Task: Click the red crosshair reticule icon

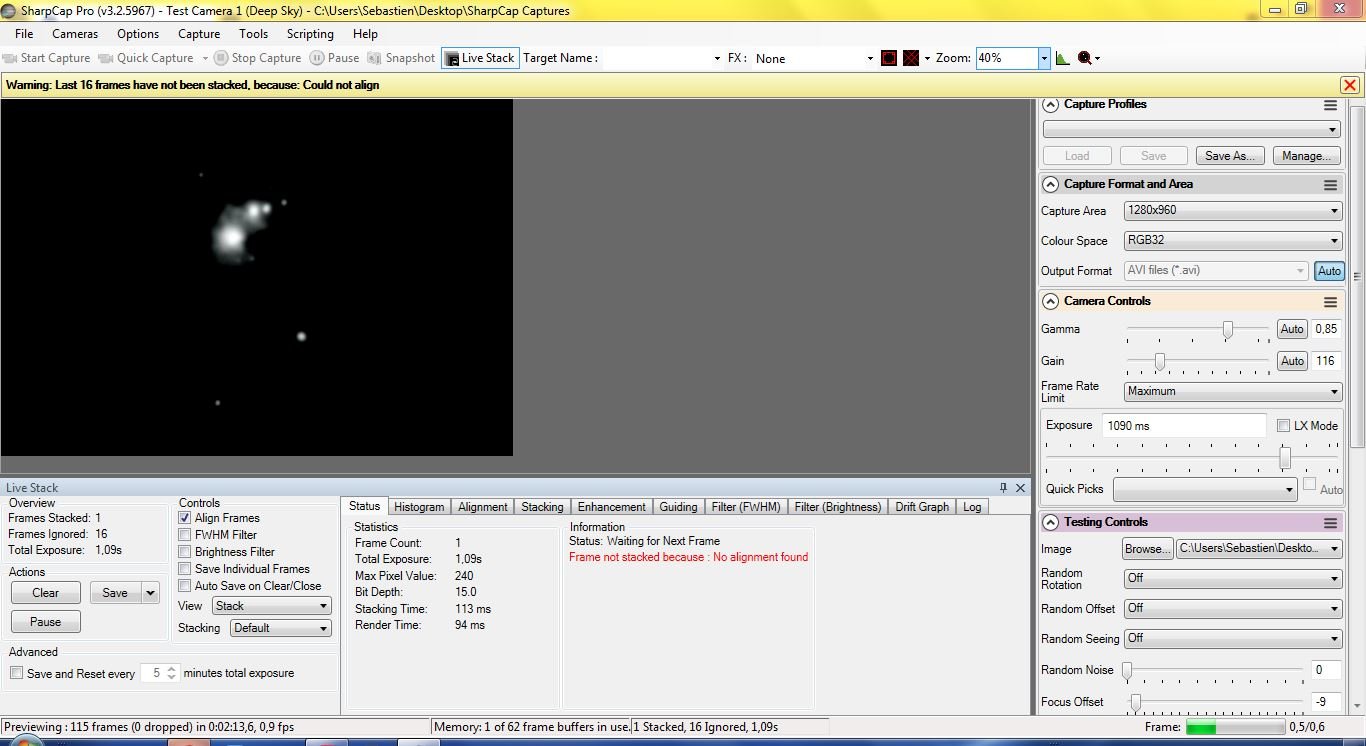Action: pyautogui.click(x=911, y=58)
